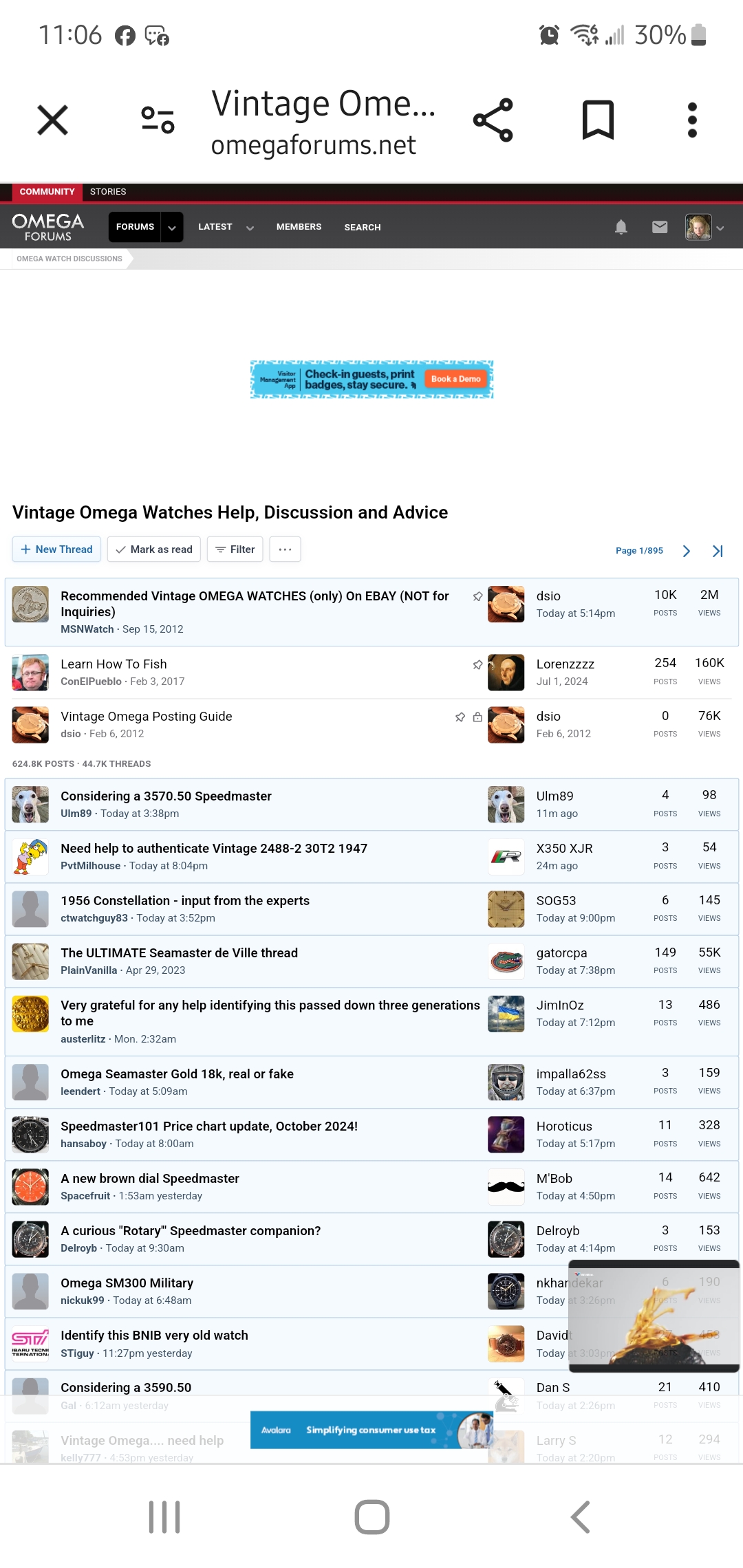The width and height of the screenshot is (743, 1568).
Task: Open X350 XJR avatar
Action: tap(506, 857)
